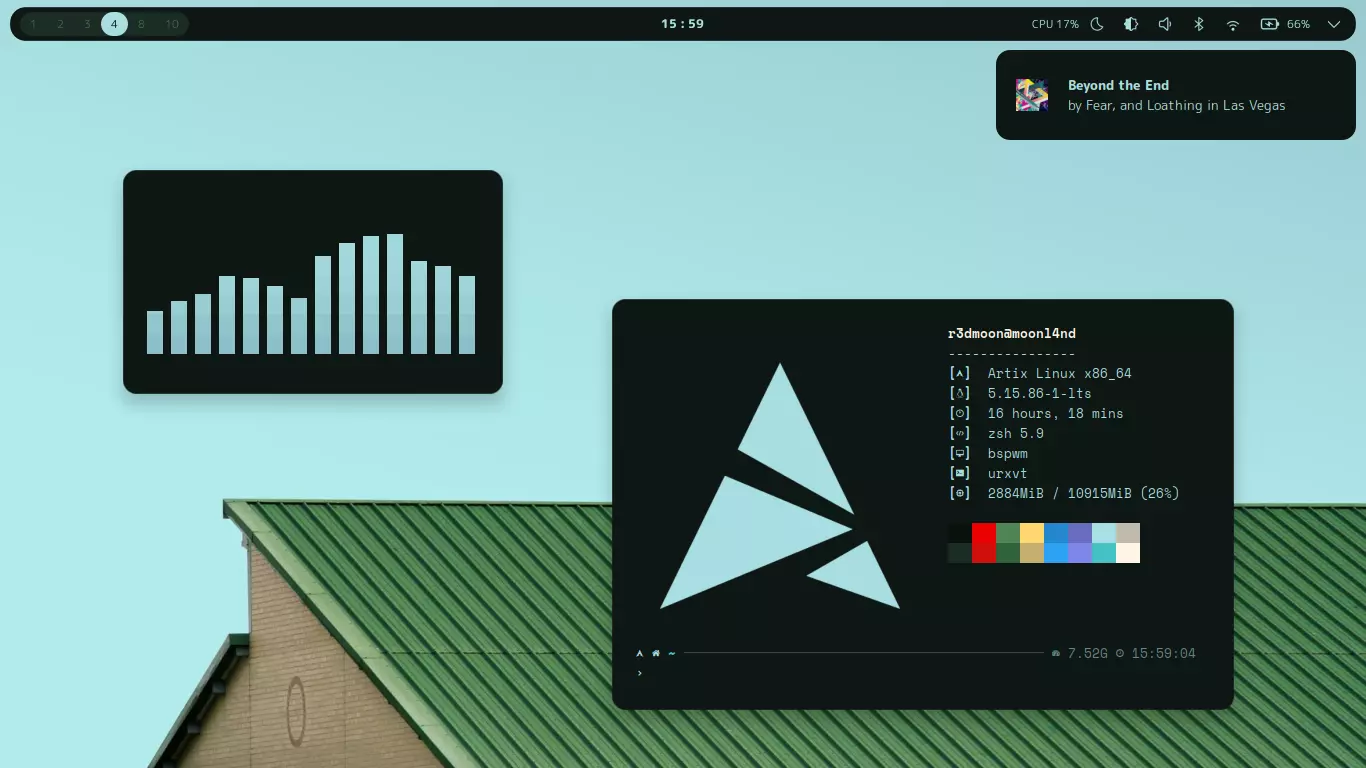
Task: Click the '~' directory in the prompt
Action: coord(672,653)
